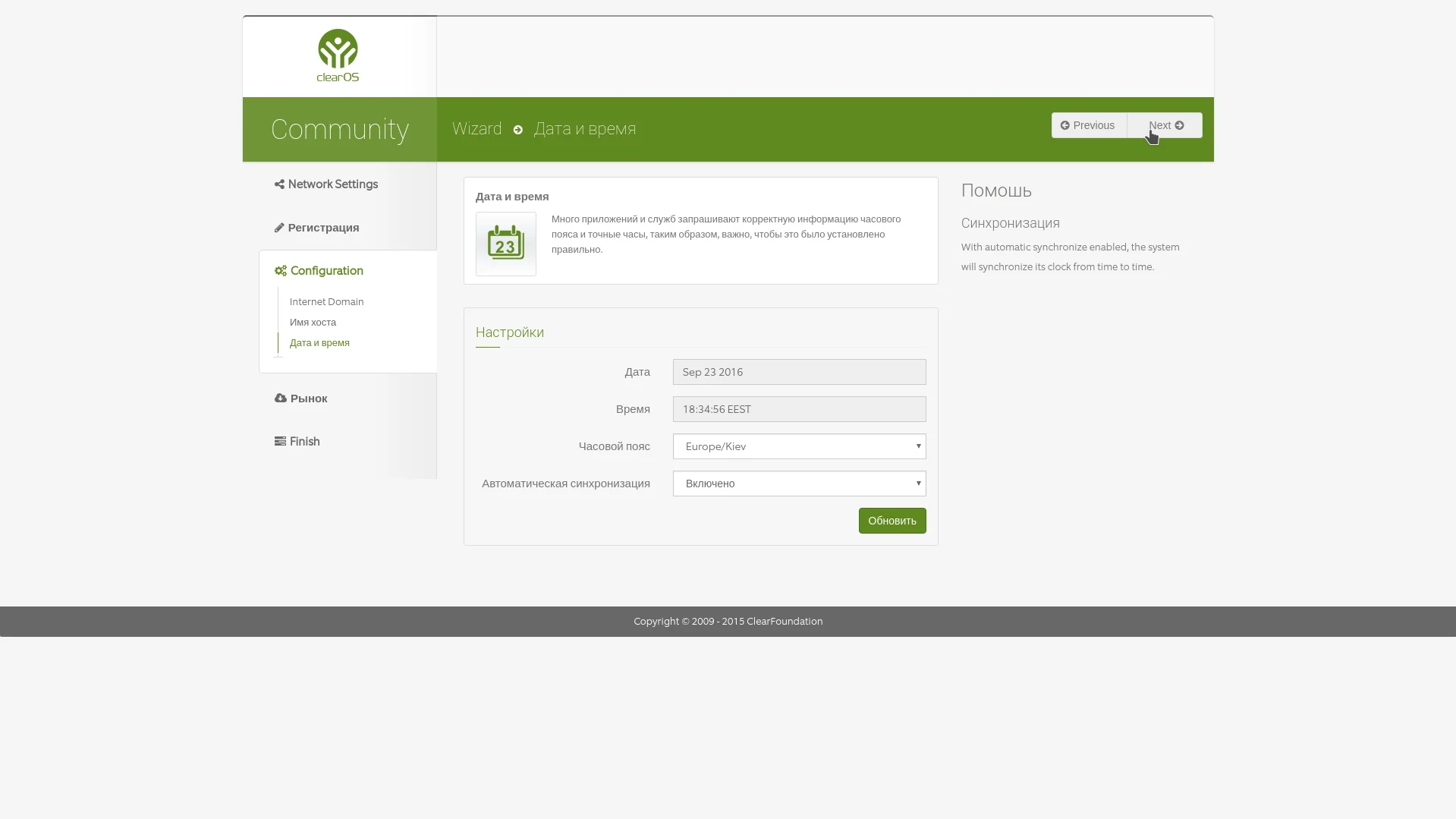Click the clearOS logo
Viewport: 1456px width, 819px height.
pyautogui.click(x=338, y=55)
